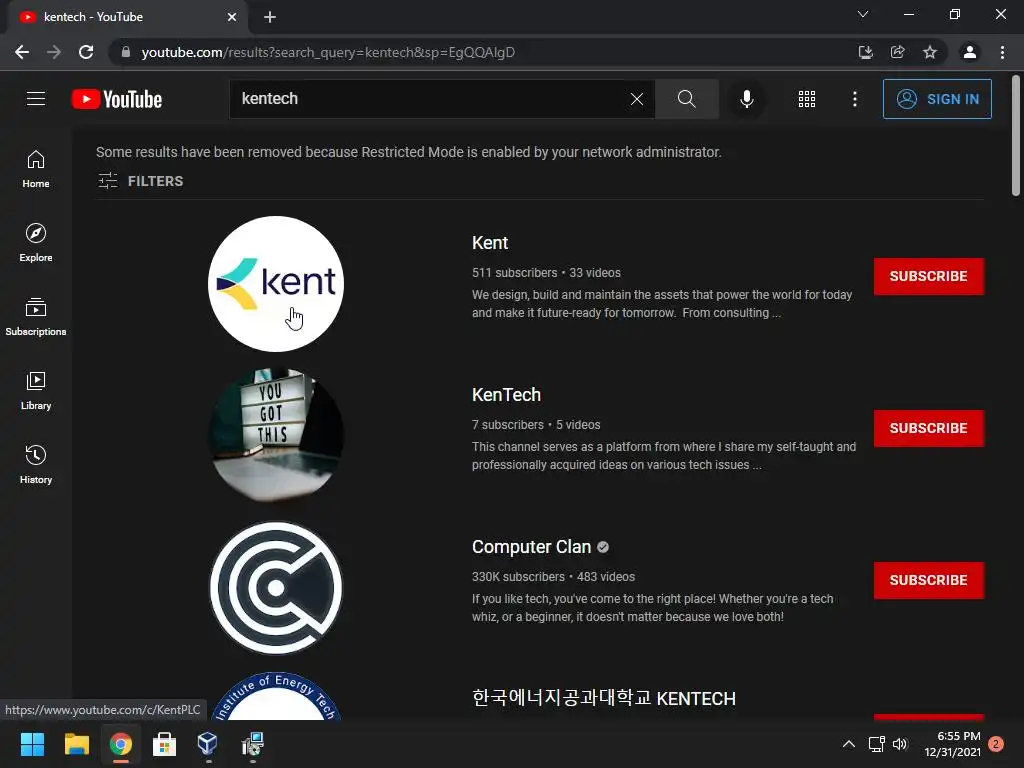Open the notification badge showing 2
The height and width of the screenshot is (768, 1024).
996,744
